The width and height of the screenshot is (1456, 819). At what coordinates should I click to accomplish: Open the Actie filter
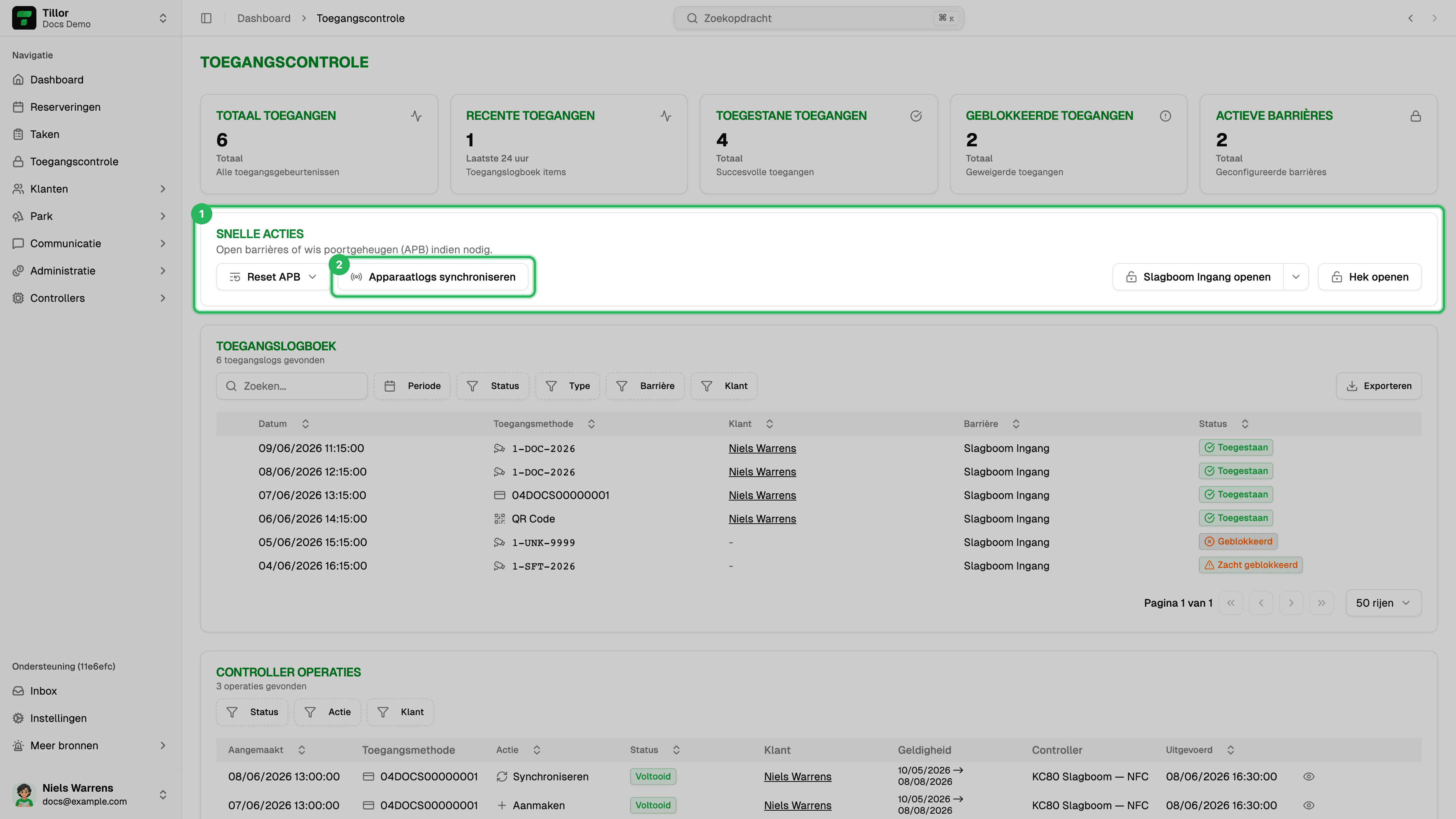pyautogui.click(x=327, y=712)
